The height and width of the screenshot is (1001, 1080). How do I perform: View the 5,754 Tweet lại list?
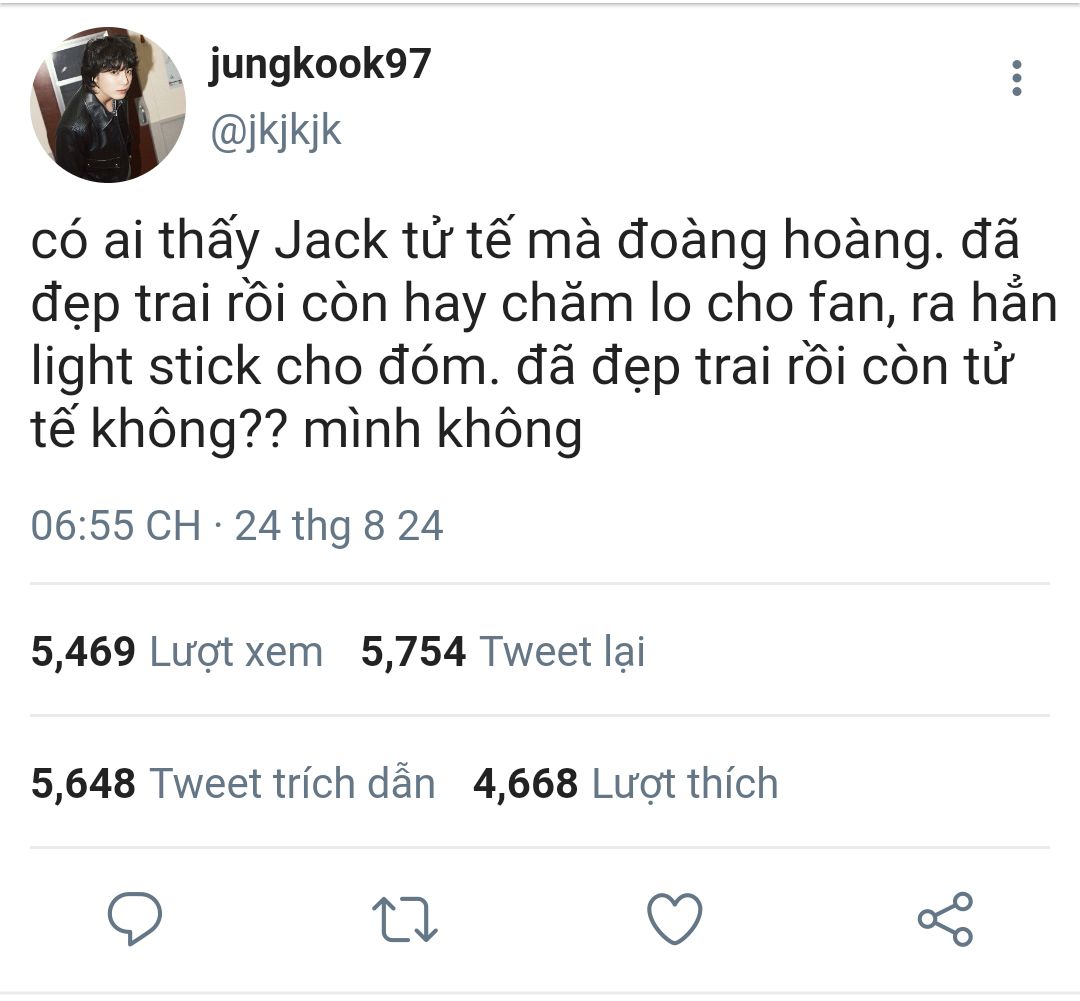click(x=503, y=651)
